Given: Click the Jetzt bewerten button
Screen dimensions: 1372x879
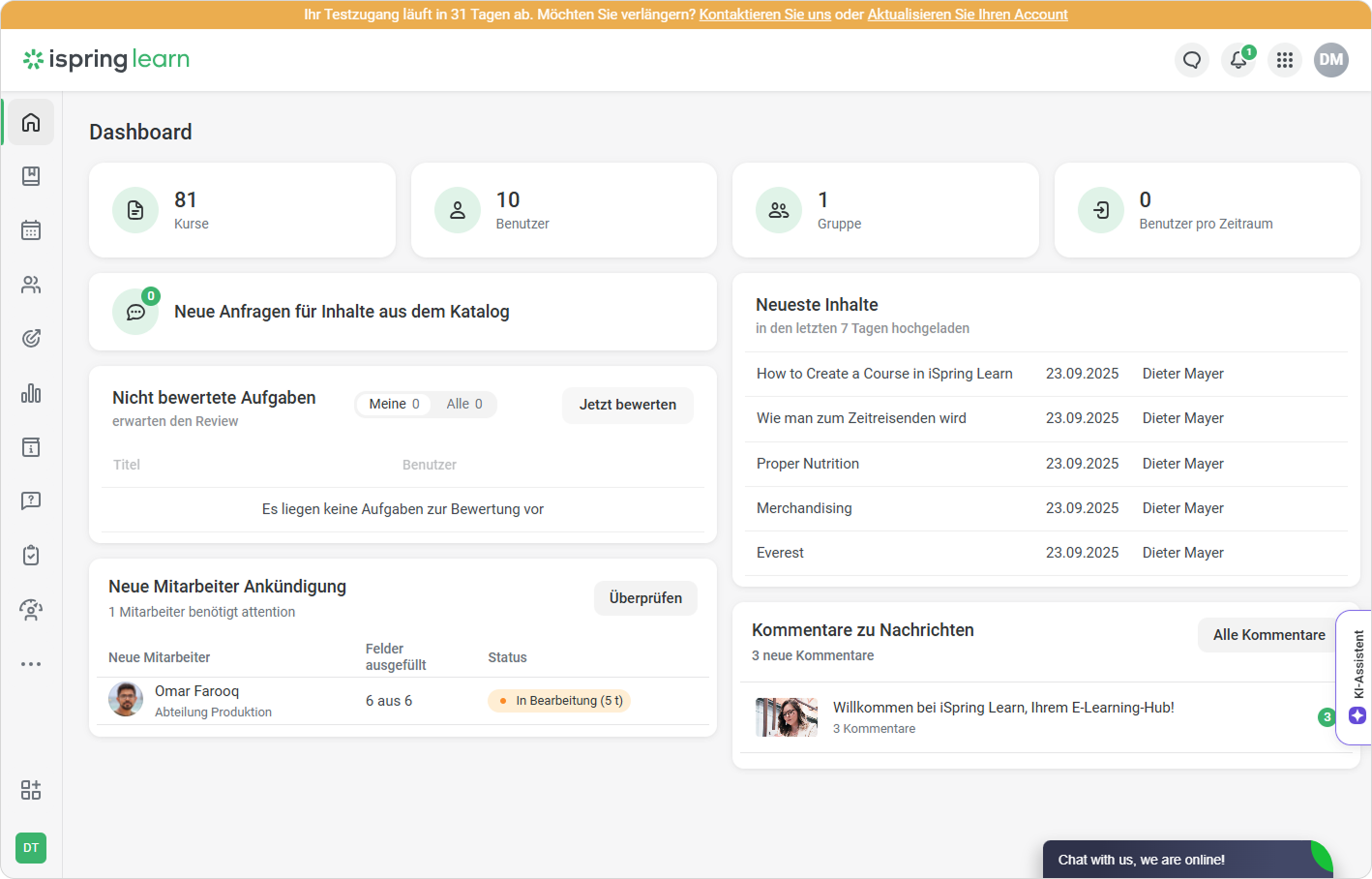Looking at the screenshot, I should click(x=627, y=405).
